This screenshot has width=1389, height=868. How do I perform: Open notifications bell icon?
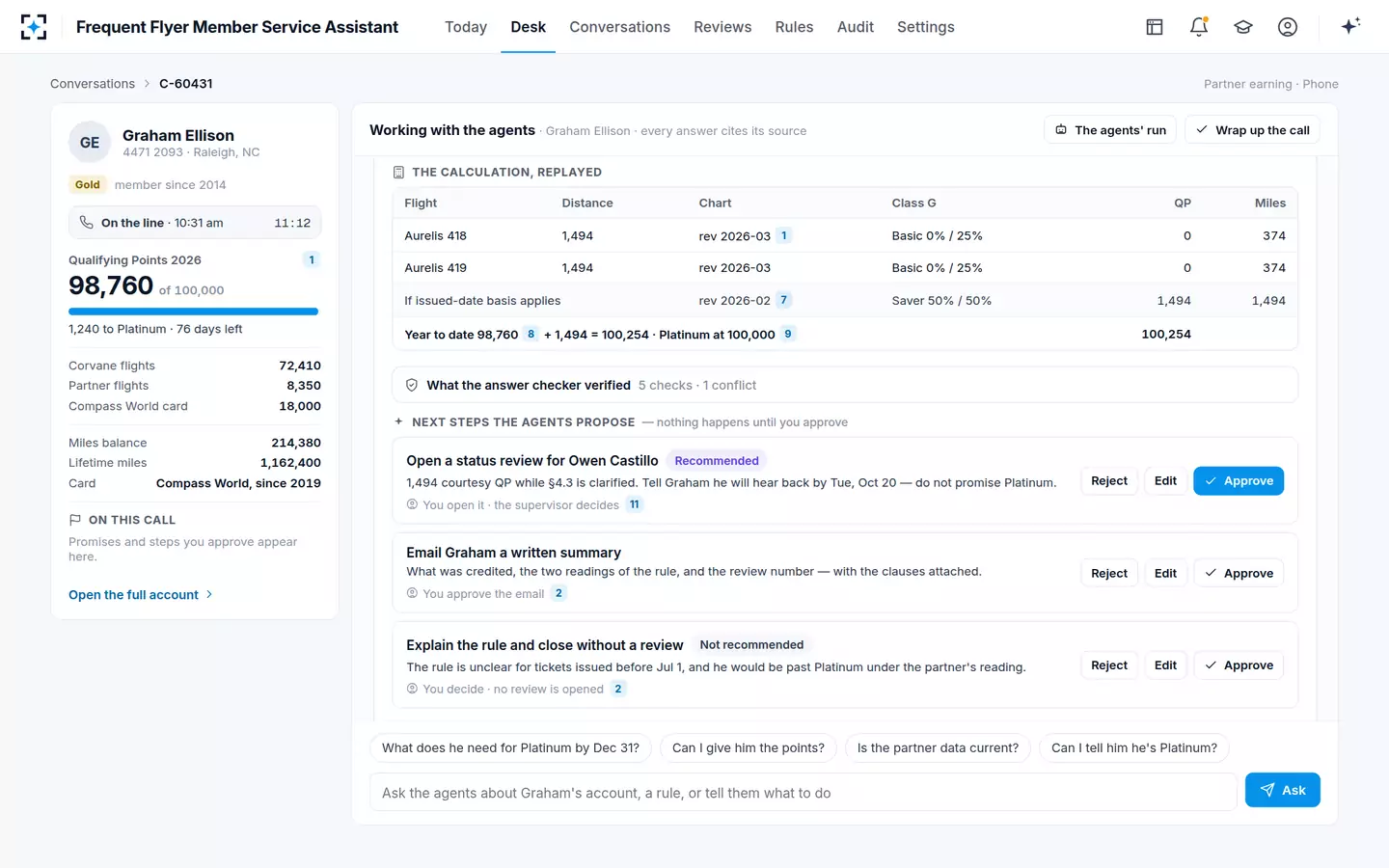coord(1199,27)
